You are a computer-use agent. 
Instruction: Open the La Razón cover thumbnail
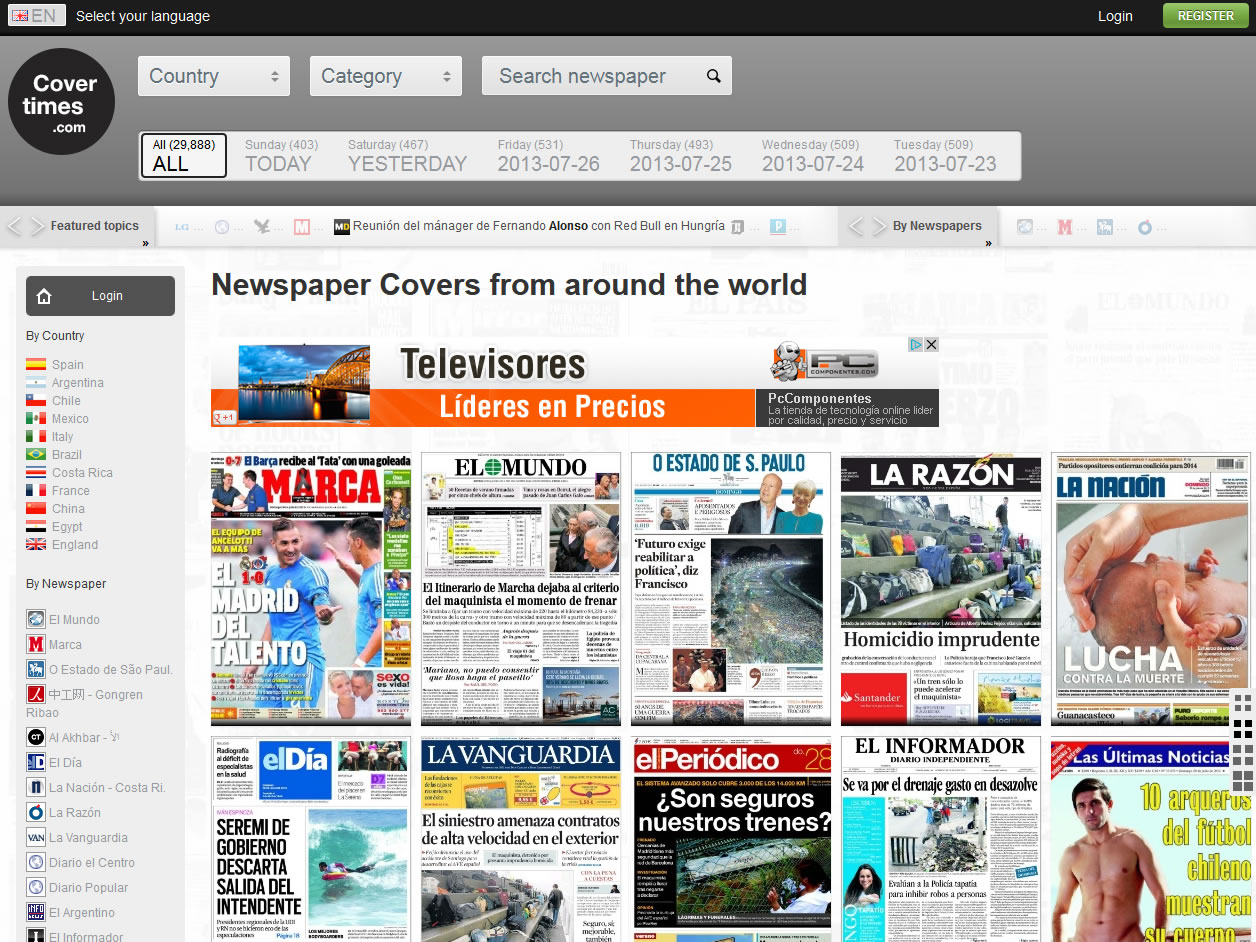click(941, 589)
